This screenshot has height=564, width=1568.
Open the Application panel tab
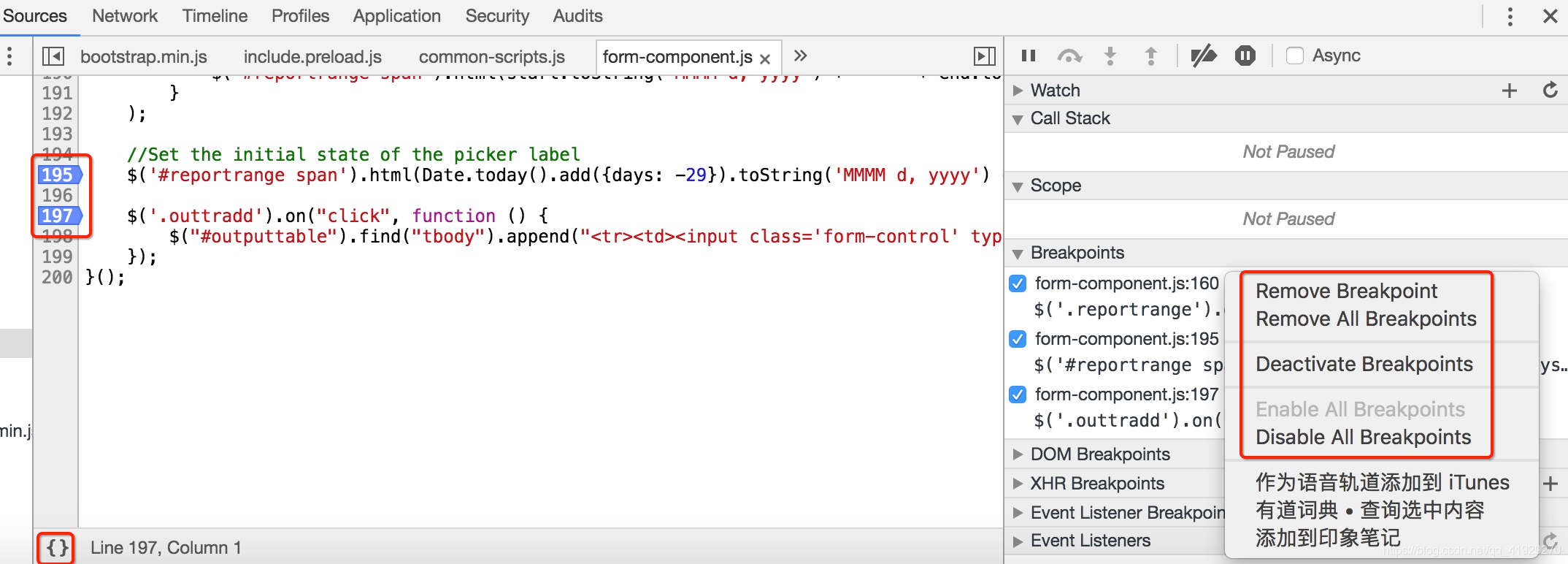(x=397, y=16)
